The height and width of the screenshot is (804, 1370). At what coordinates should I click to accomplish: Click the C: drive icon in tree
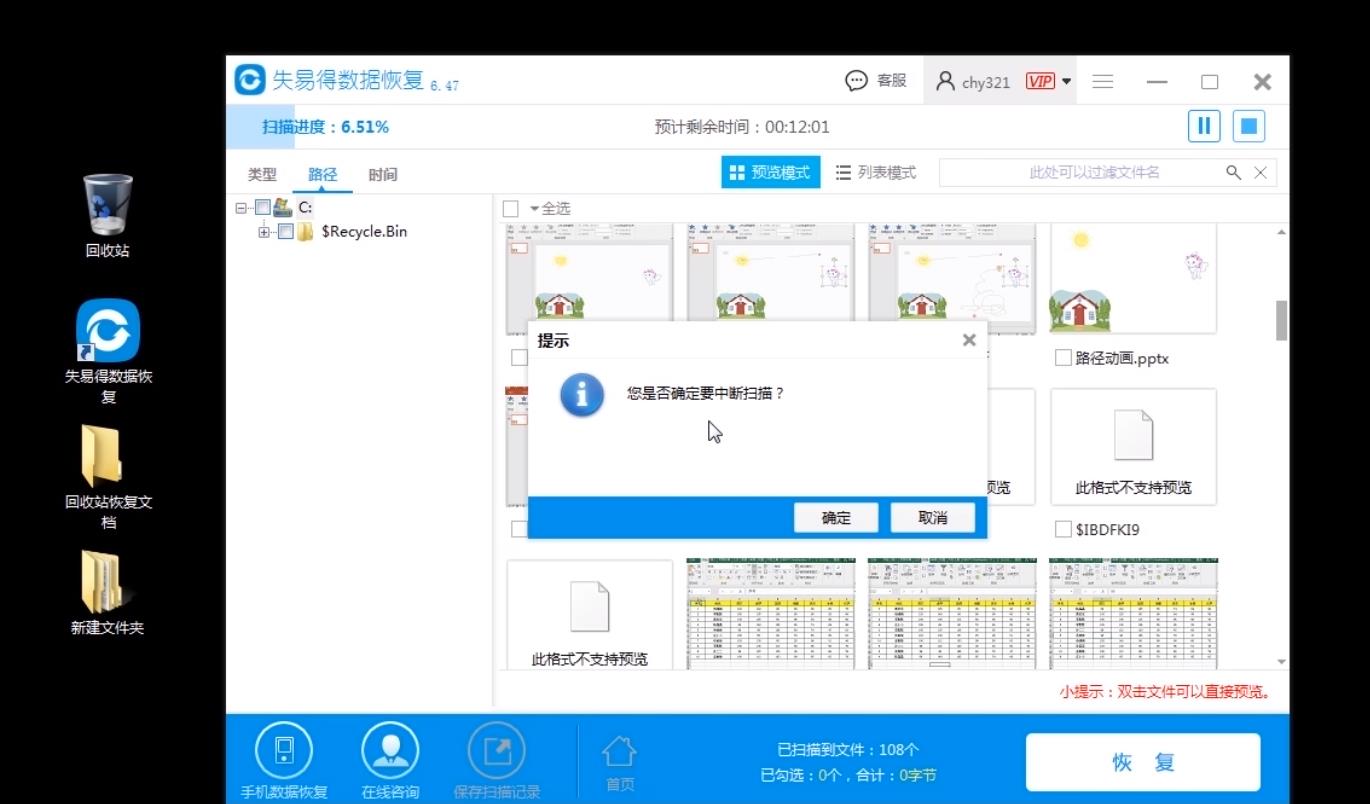282,208
